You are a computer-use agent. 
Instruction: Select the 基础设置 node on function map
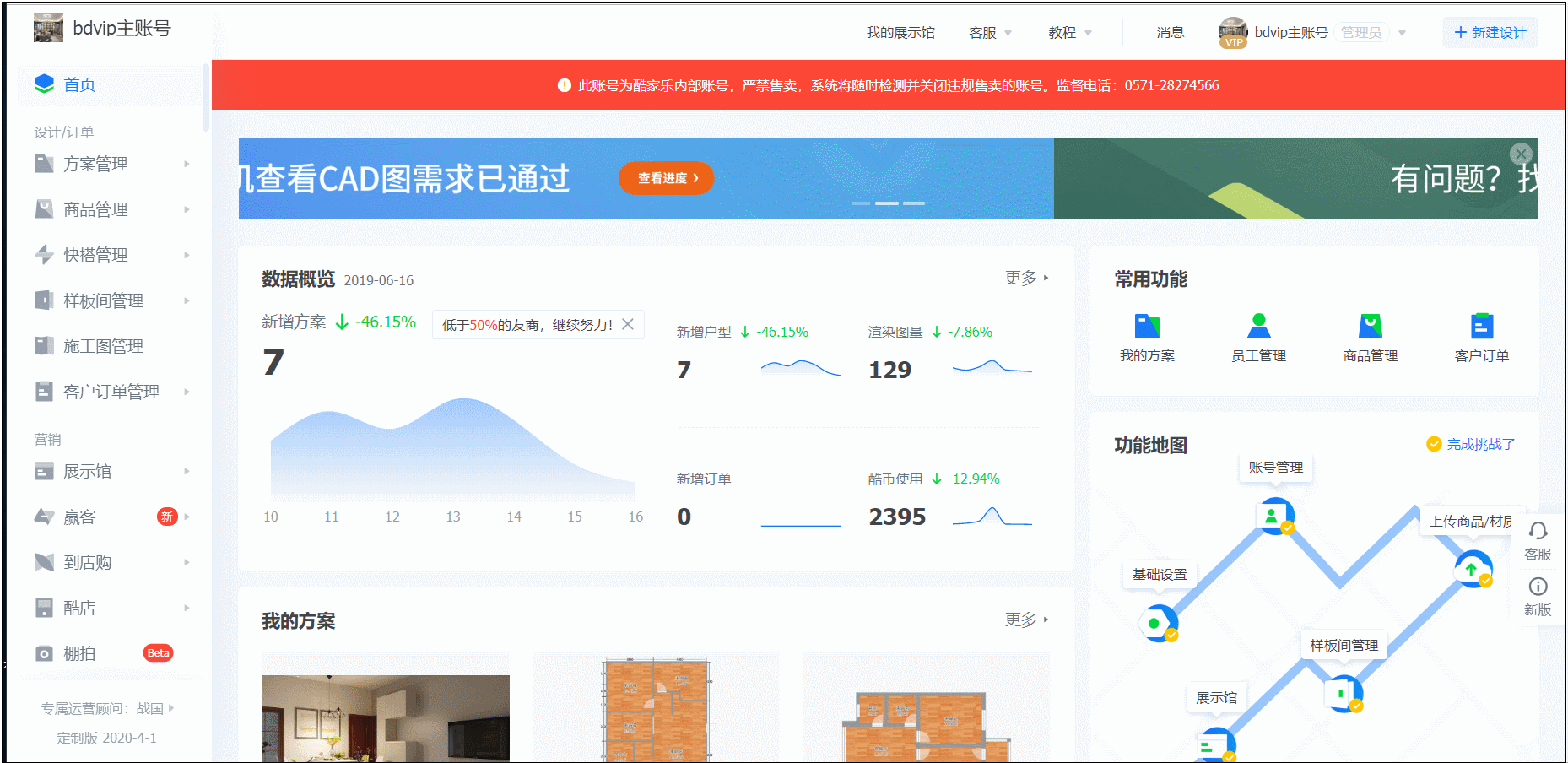pyautogui.click(x=1157, y=624)
